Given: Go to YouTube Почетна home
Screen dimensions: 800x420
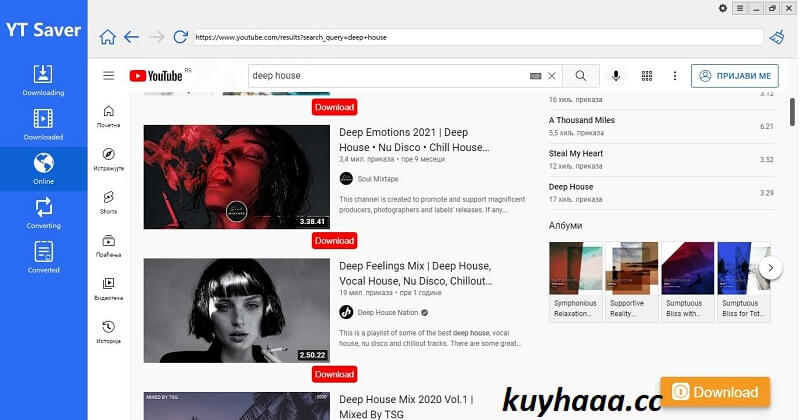Looking at the screenshot, I should 109,116.
